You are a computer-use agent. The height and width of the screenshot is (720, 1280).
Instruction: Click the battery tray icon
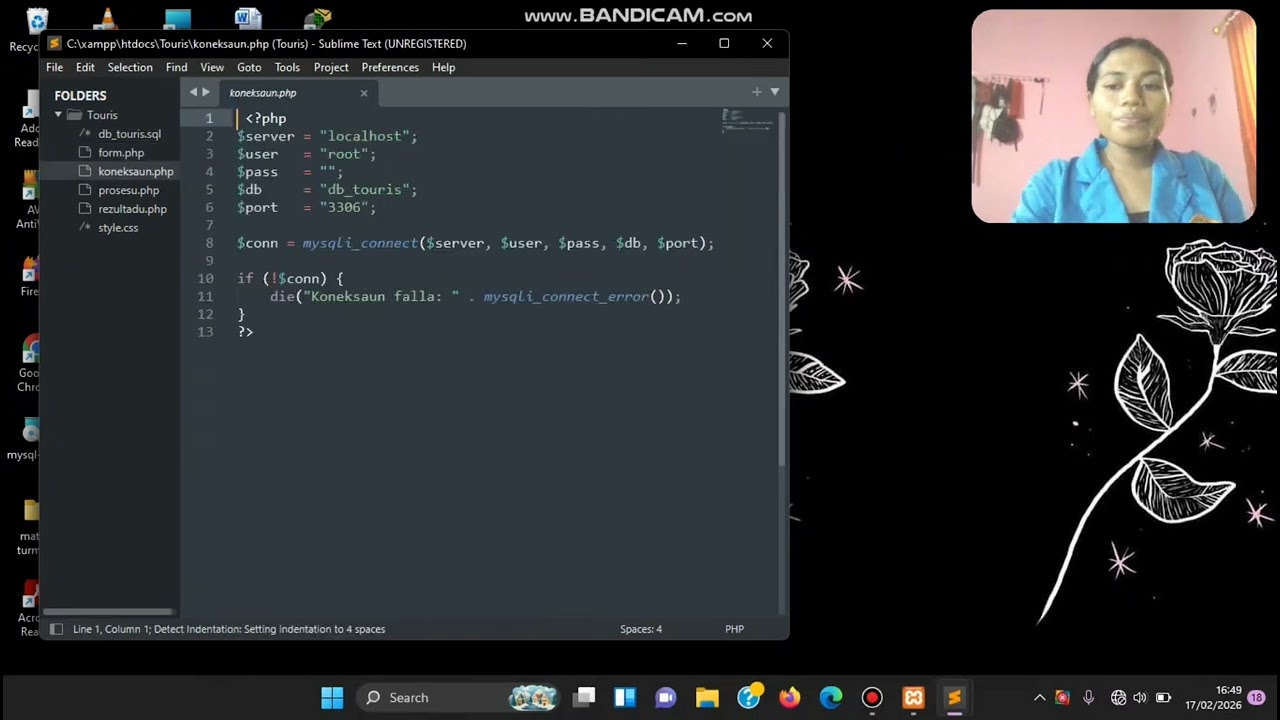tap(1163, 697)
